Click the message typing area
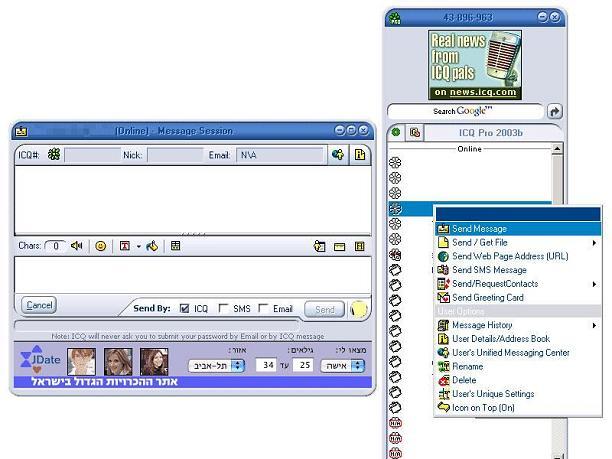The height and width of the screenshot is (459, 612). point(193,275)
